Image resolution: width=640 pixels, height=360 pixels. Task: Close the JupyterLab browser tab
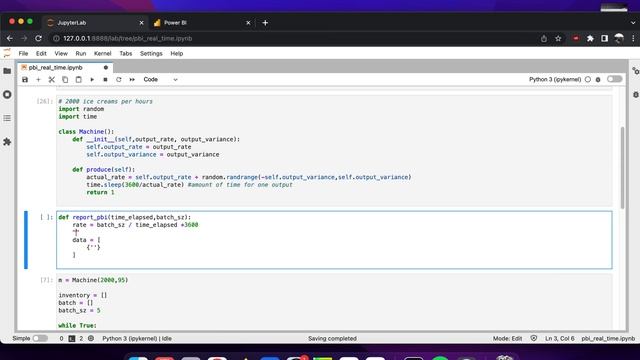click(141, 23)
